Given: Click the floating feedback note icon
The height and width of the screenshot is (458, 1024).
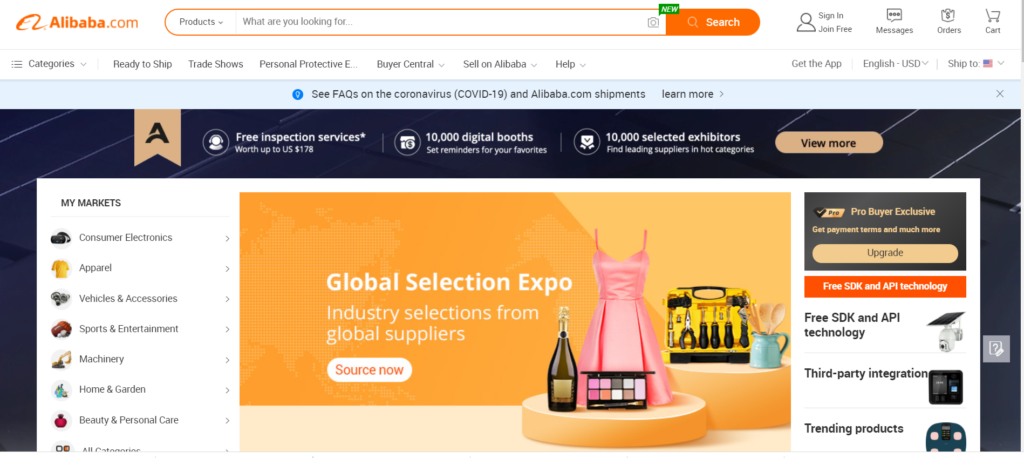Looking at the screenshot, I should [x=996, y=349].
